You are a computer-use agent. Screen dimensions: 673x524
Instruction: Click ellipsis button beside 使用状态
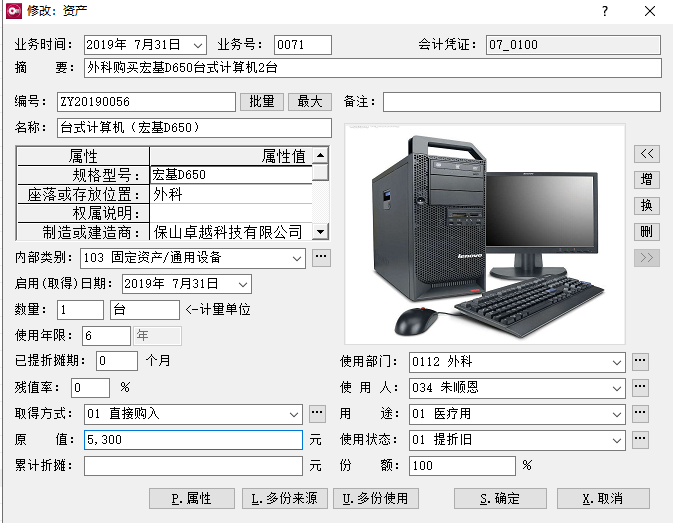(641, 439)
